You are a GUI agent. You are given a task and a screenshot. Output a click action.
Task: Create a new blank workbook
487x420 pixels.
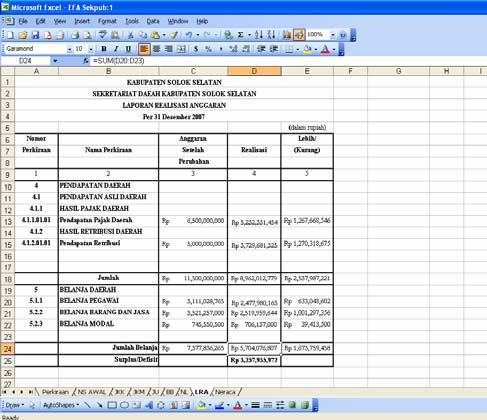(x=10, y=35)
